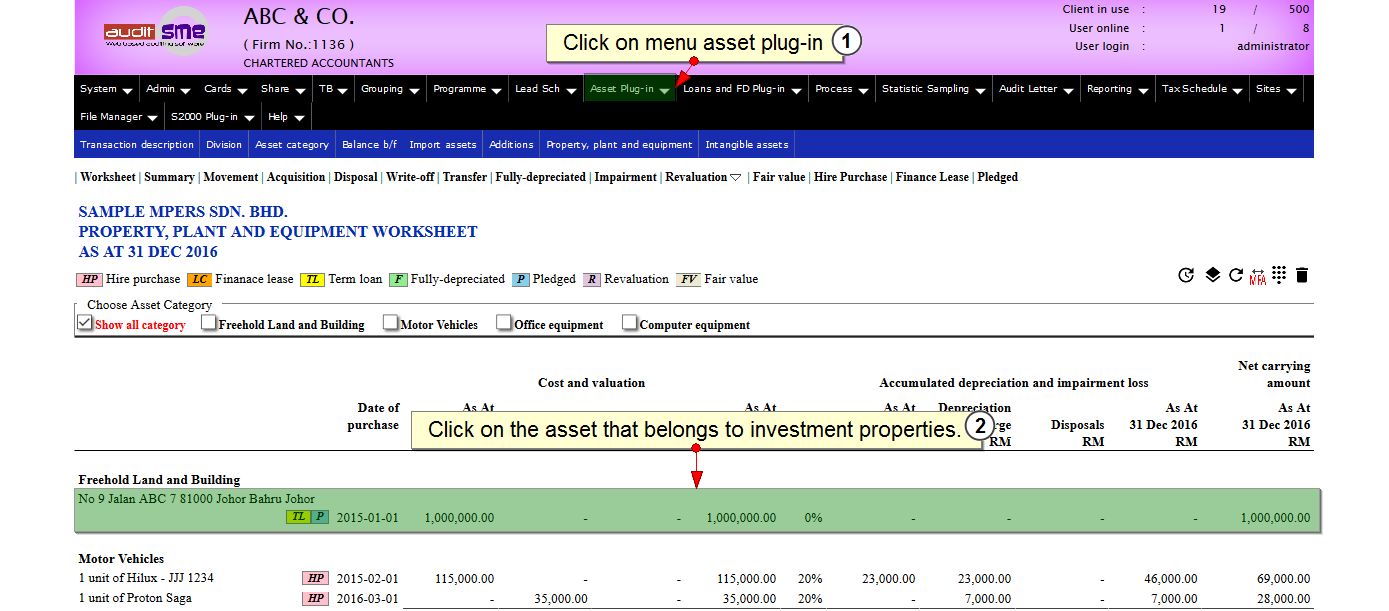Open the Asset Plug-in dropdown menu
The height and width of the screenshot is (611, 1389).
coord(629,89)
